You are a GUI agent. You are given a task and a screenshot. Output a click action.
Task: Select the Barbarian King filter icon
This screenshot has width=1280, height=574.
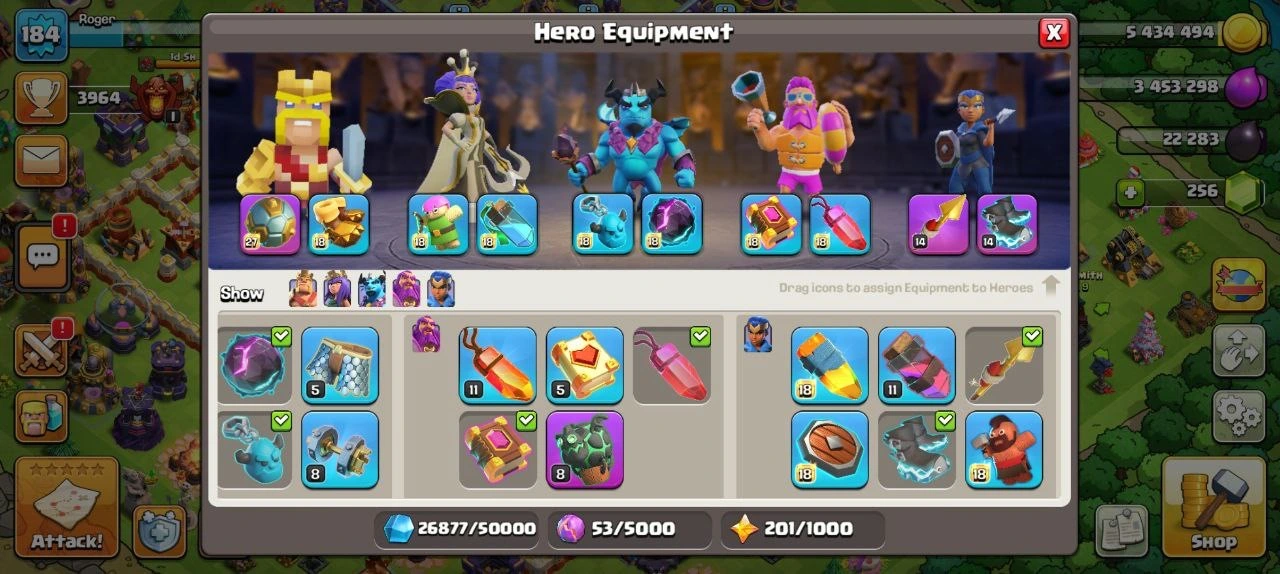click(303, 289)
